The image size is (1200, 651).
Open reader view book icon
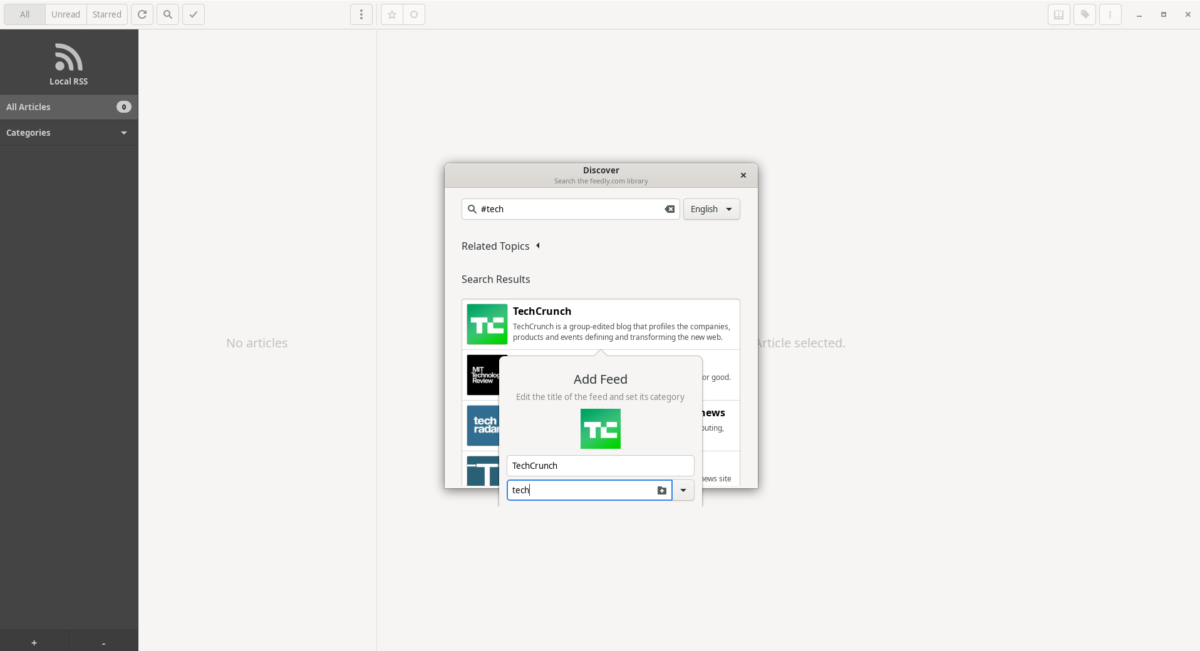click(x=1059, y=15)
